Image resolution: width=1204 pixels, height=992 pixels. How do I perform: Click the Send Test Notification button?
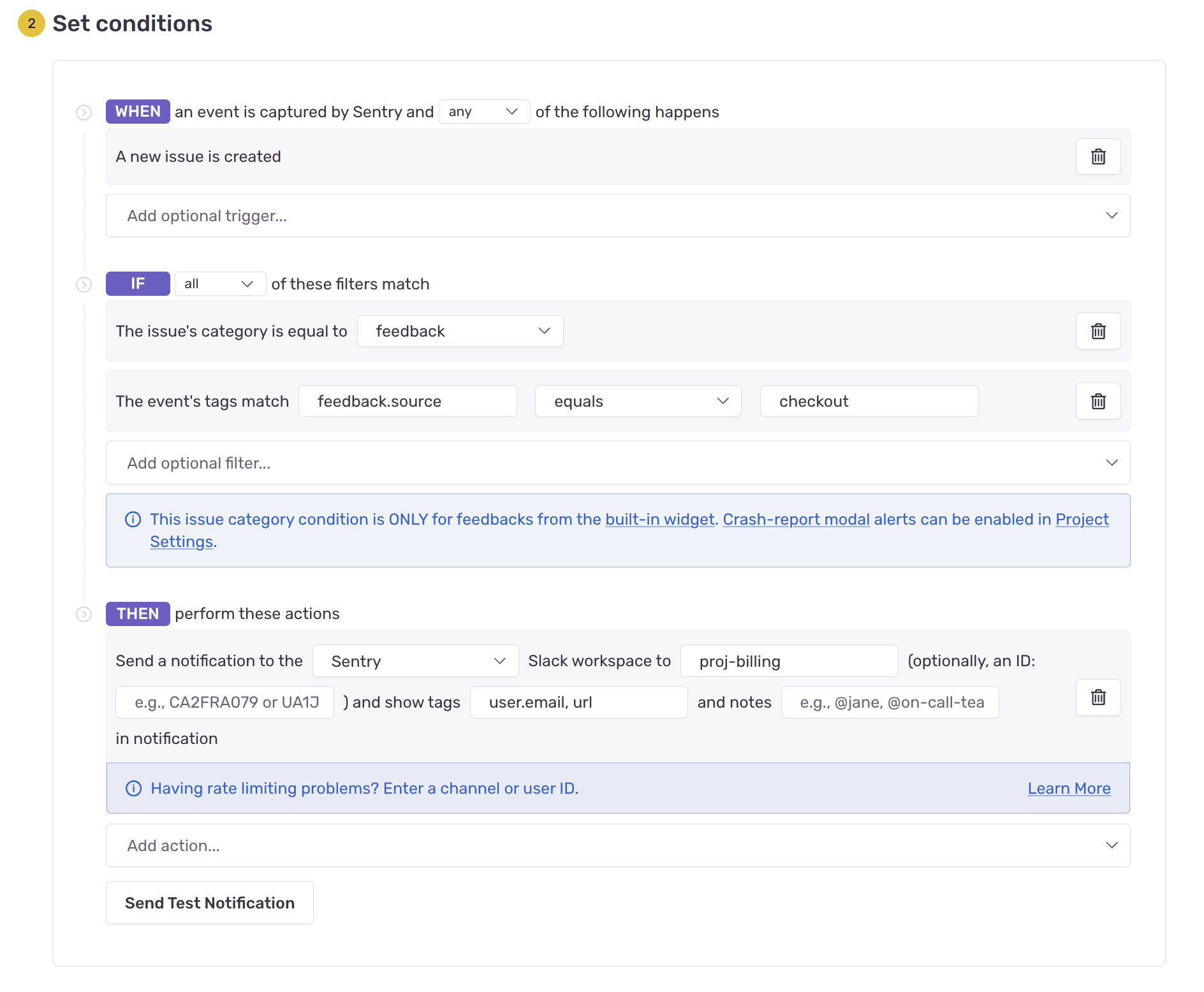209,903
